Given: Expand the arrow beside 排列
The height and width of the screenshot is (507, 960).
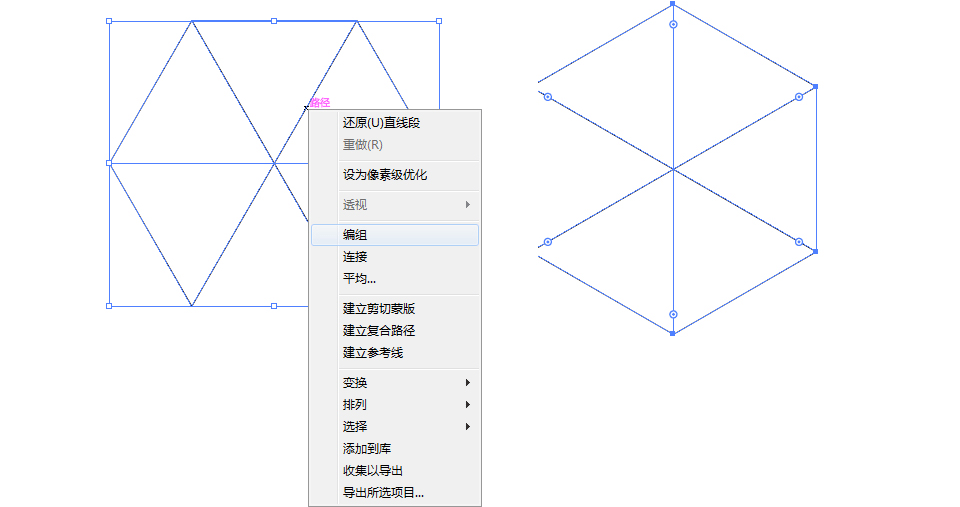Looking at the screenshot, I should click(468, 405).
